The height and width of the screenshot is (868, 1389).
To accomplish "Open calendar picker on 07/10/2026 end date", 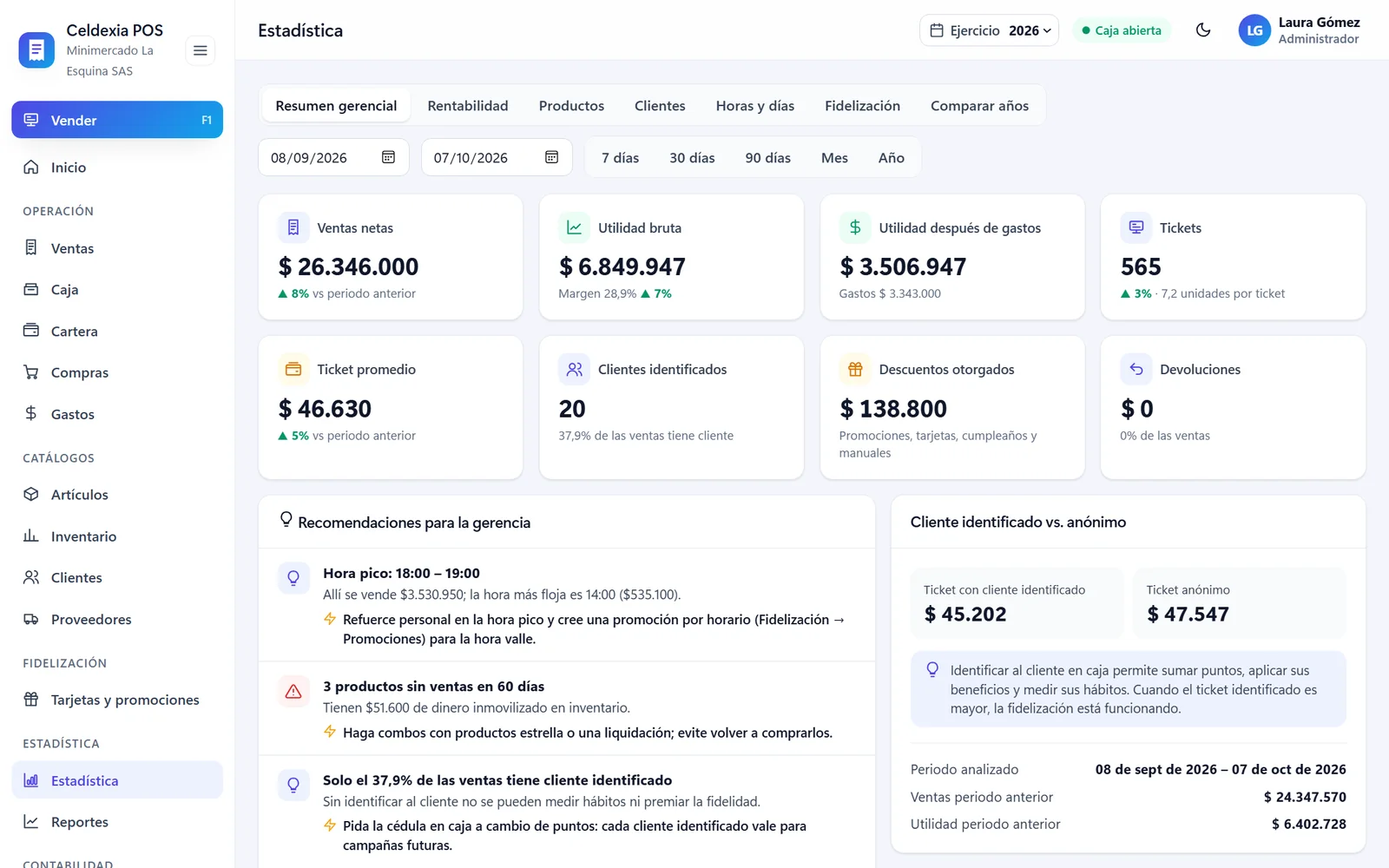I will click(551, 157).
